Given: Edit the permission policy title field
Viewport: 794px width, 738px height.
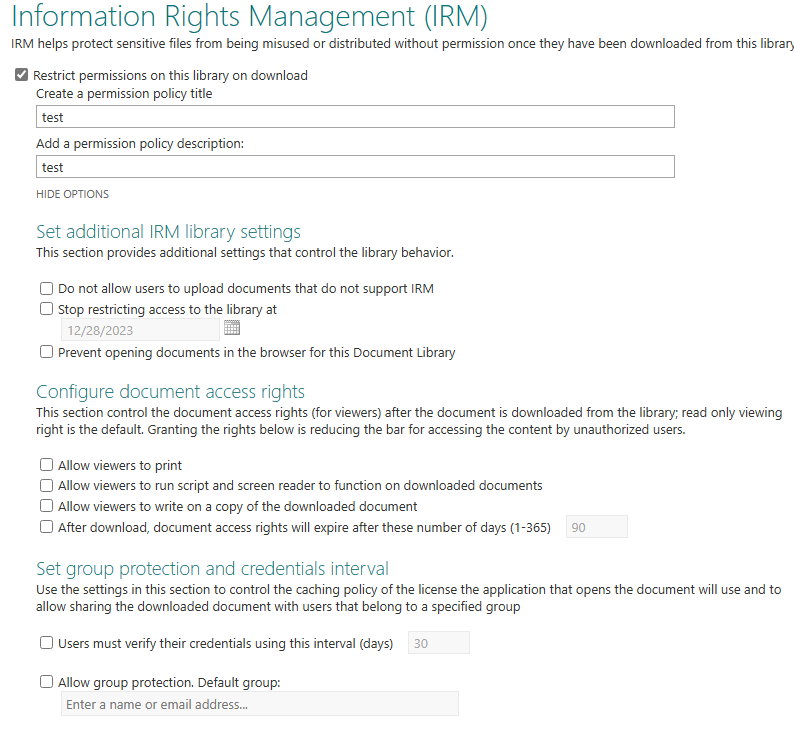Looking at the screenshot, I should 355,117.
